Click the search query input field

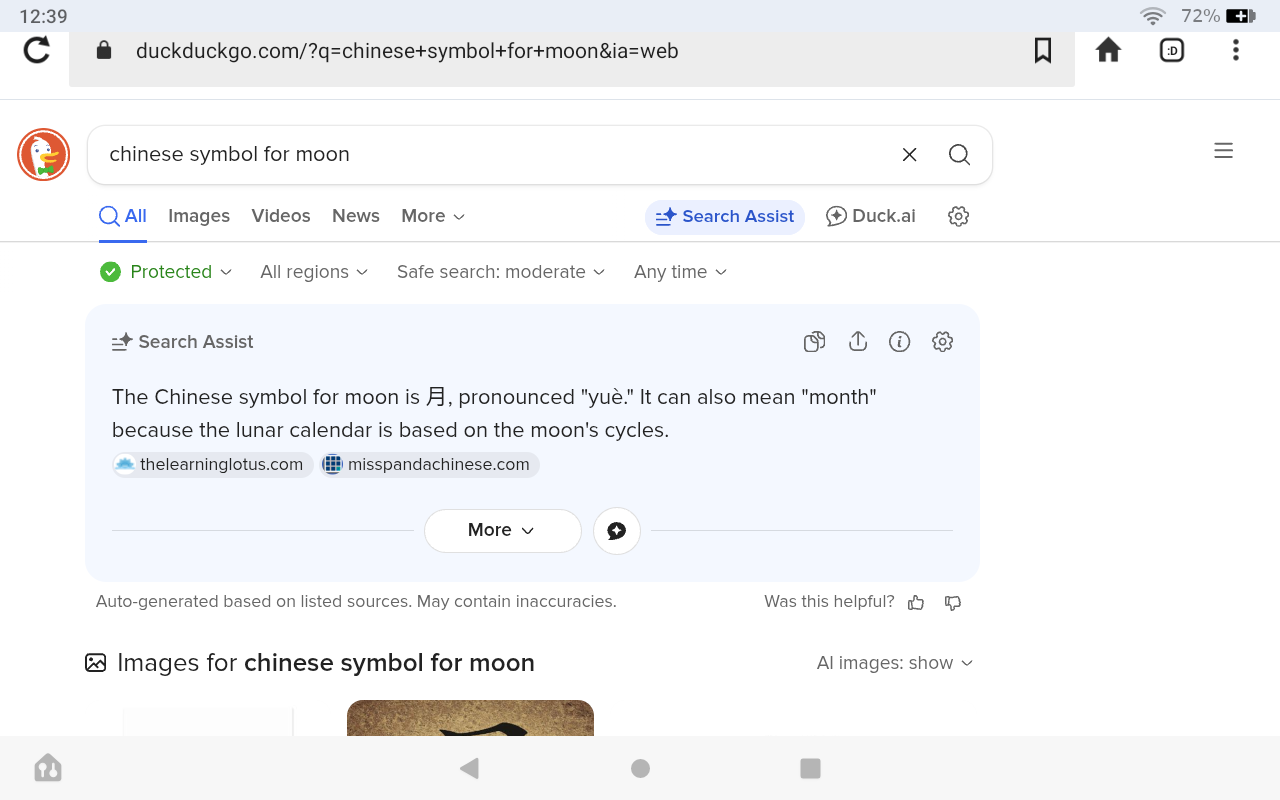(x=490, y=154)
